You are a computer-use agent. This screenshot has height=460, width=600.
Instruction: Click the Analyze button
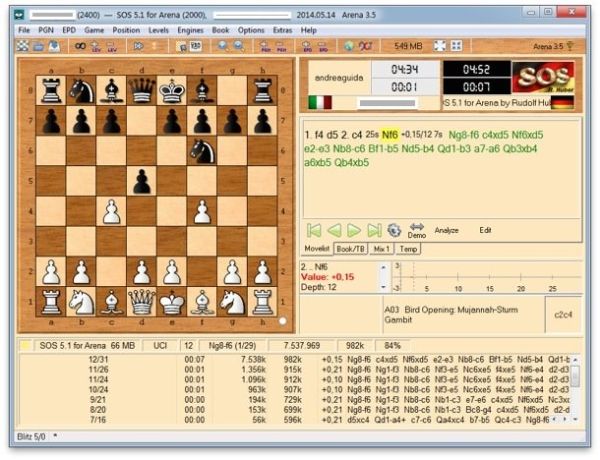tap(446, 230)
